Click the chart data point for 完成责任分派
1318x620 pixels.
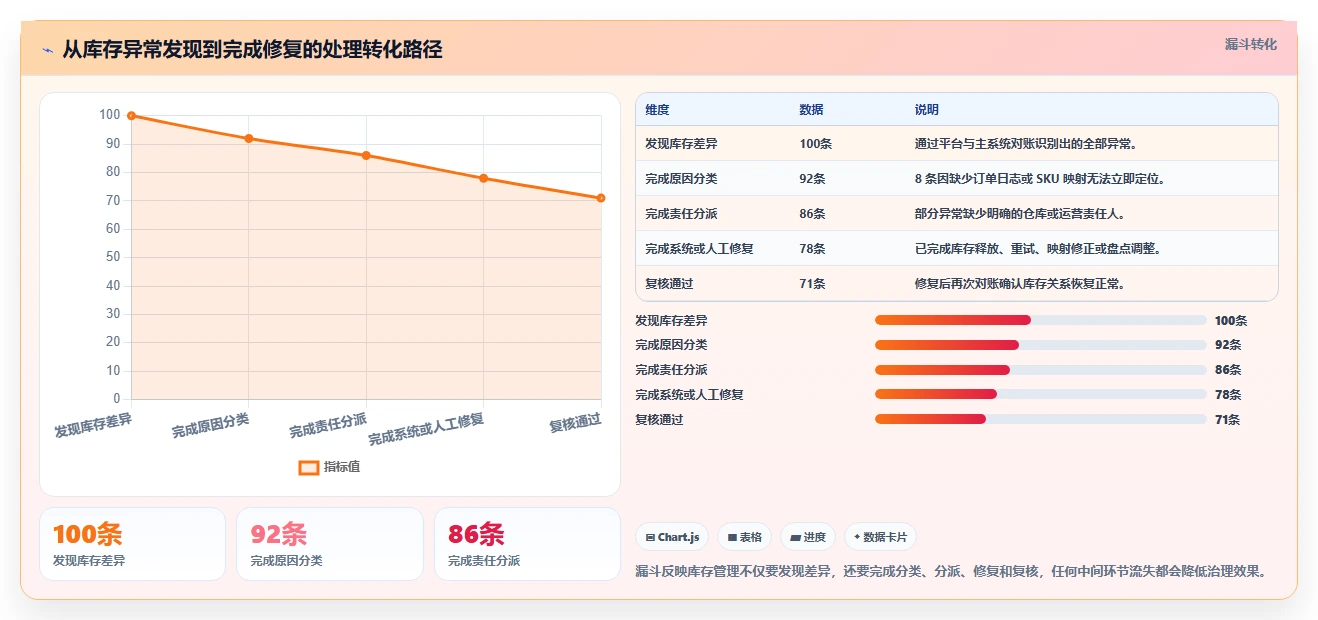[x=366, y=155]
